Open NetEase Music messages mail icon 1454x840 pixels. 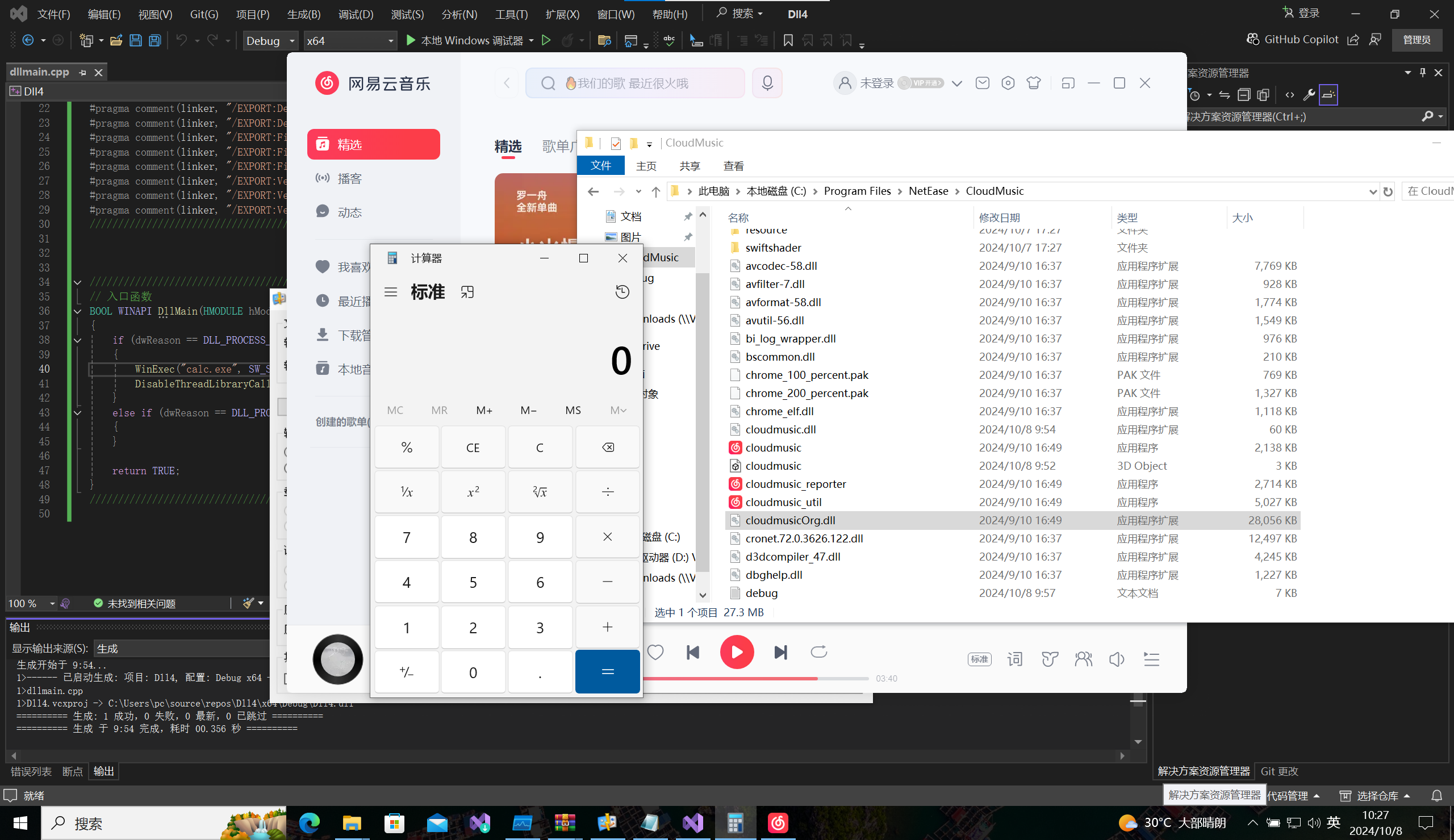coord(982,83)
